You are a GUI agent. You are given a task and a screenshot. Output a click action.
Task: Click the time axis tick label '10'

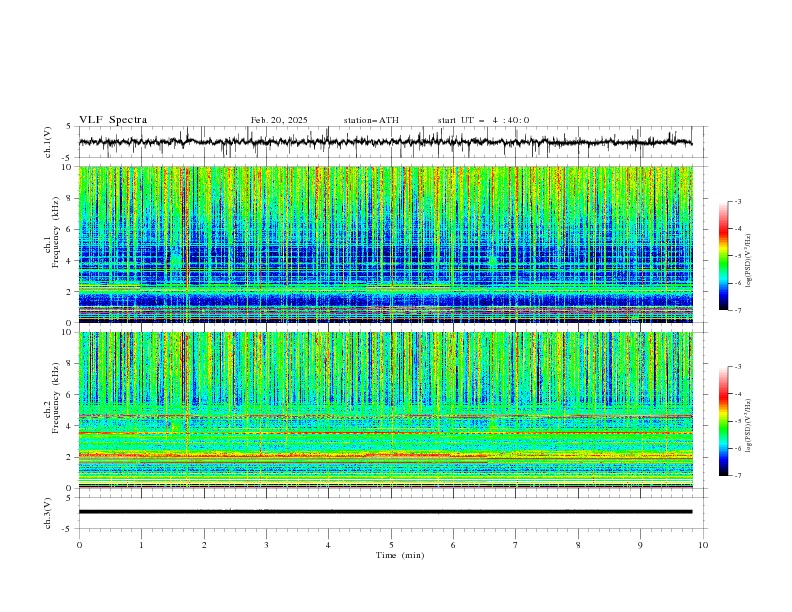point(703,545)
